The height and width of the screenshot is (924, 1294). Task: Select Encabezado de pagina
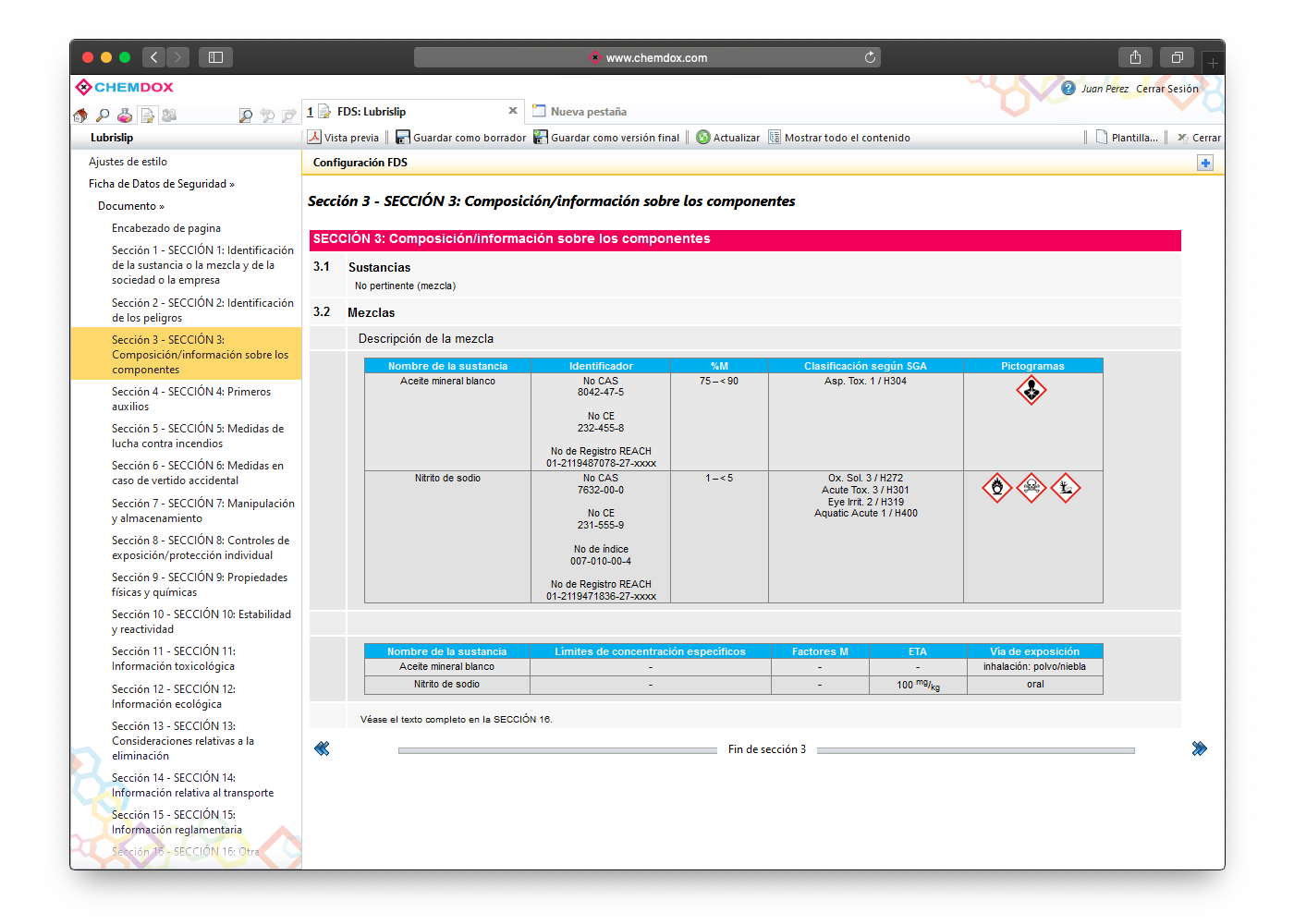coord(166,228)
